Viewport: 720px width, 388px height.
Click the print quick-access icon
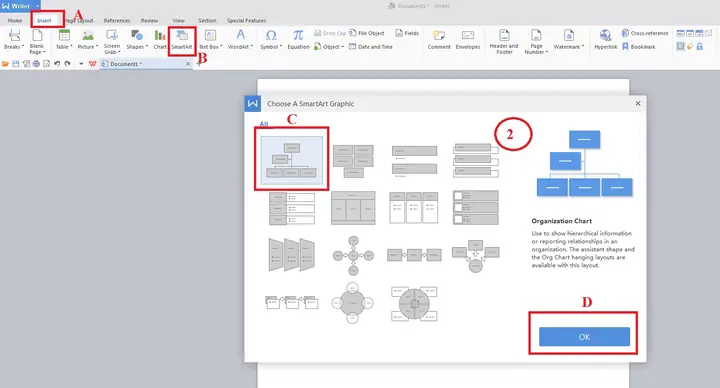pos(36,64)
